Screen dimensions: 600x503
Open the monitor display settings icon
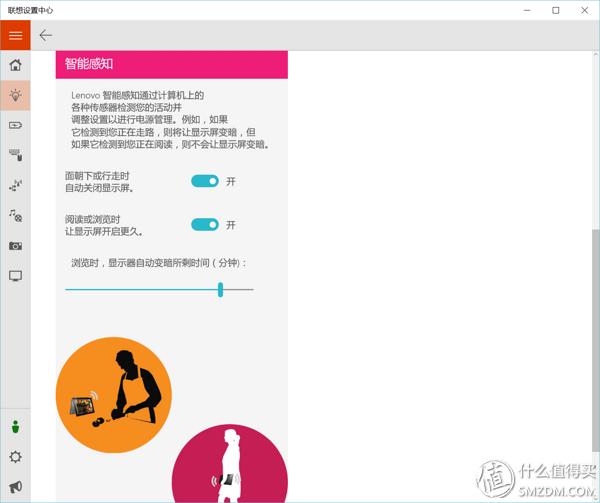[x=15, y=276]
